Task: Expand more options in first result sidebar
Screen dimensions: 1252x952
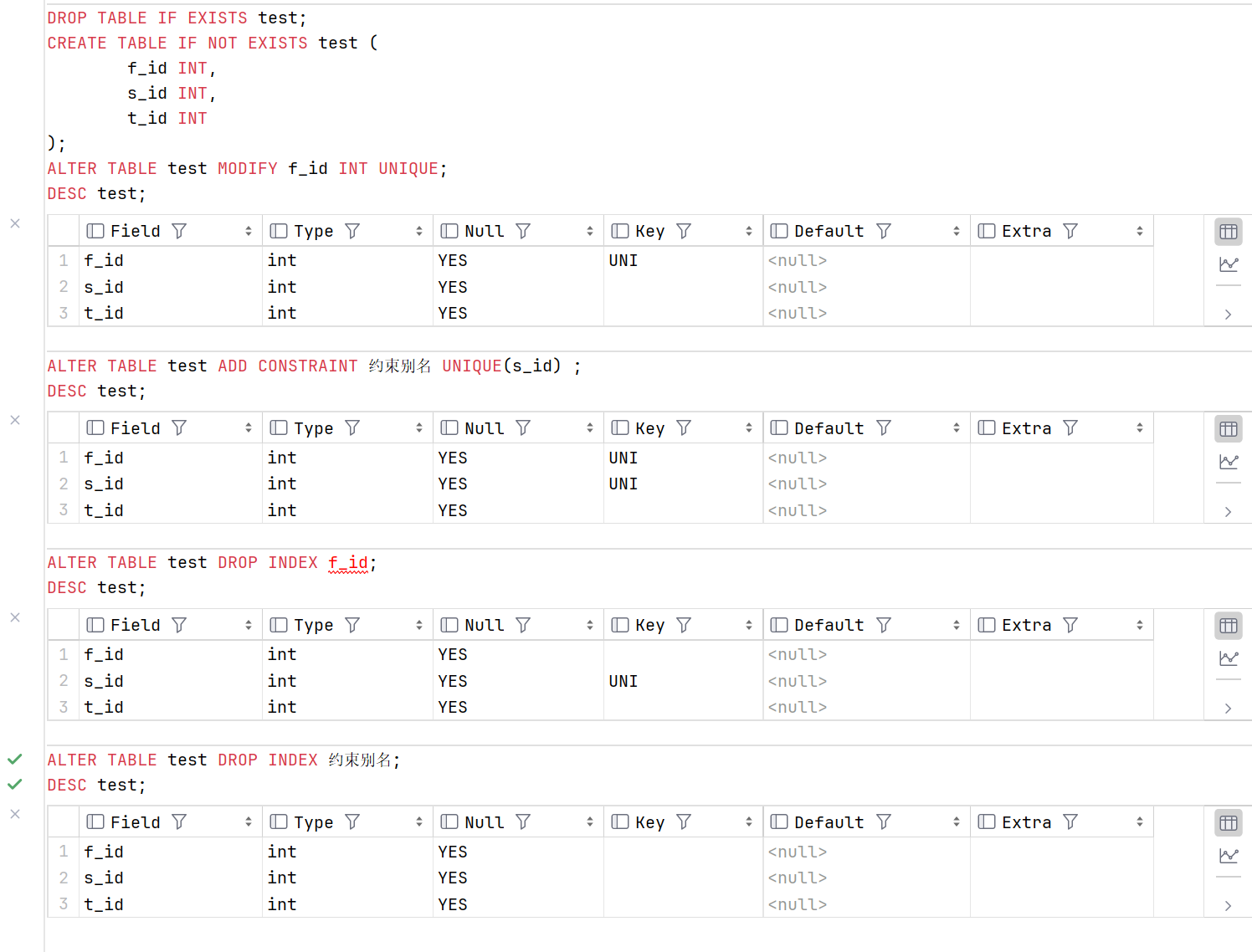Action: [x=1229, y=315]
